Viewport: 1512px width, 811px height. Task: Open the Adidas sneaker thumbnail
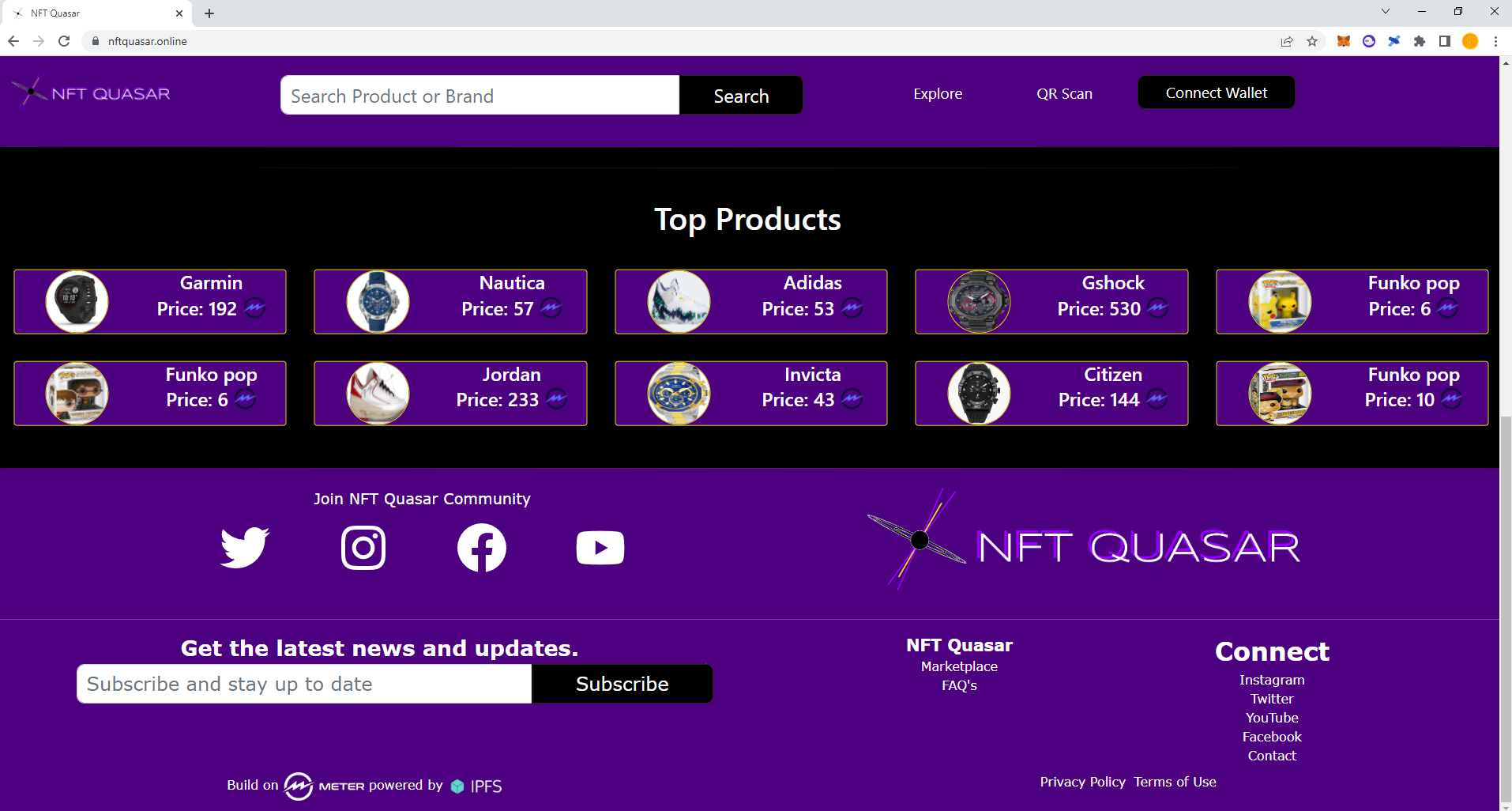coord(679,302)
